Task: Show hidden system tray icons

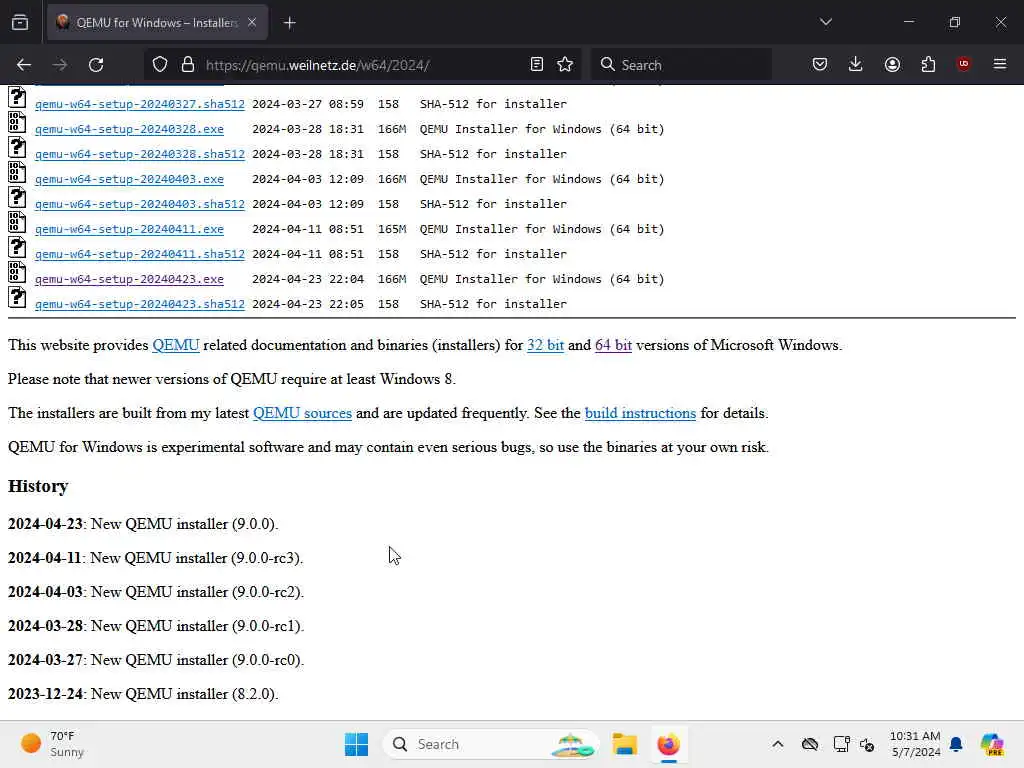Action: pyautogui.click(x=778, y=744)
